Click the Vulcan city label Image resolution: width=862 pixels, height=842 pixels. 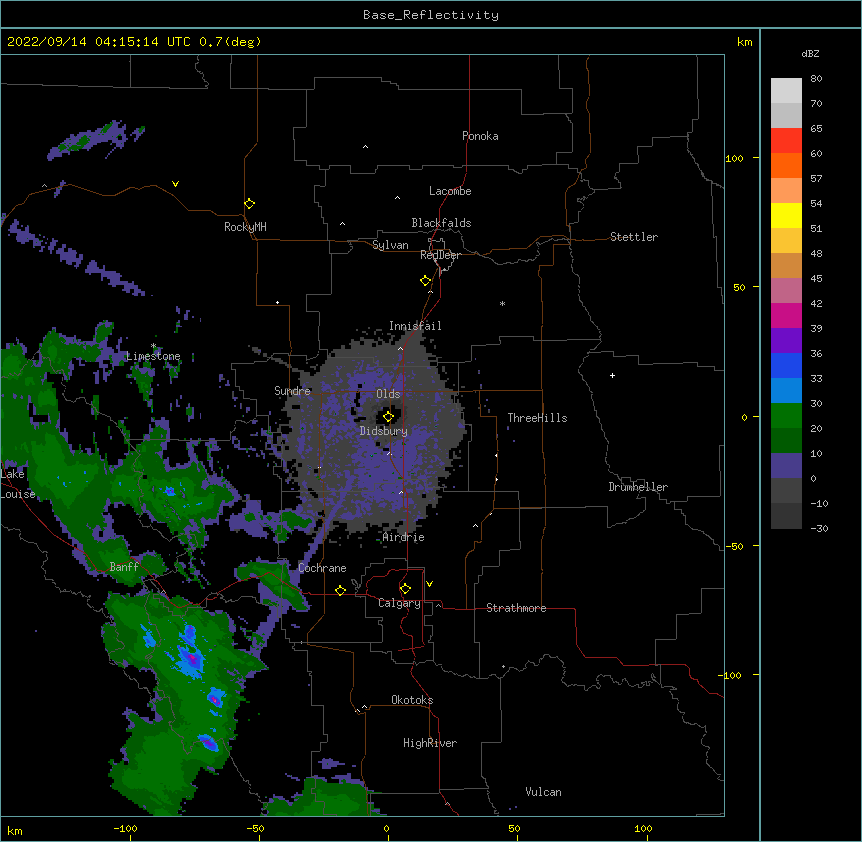point(543,792)
